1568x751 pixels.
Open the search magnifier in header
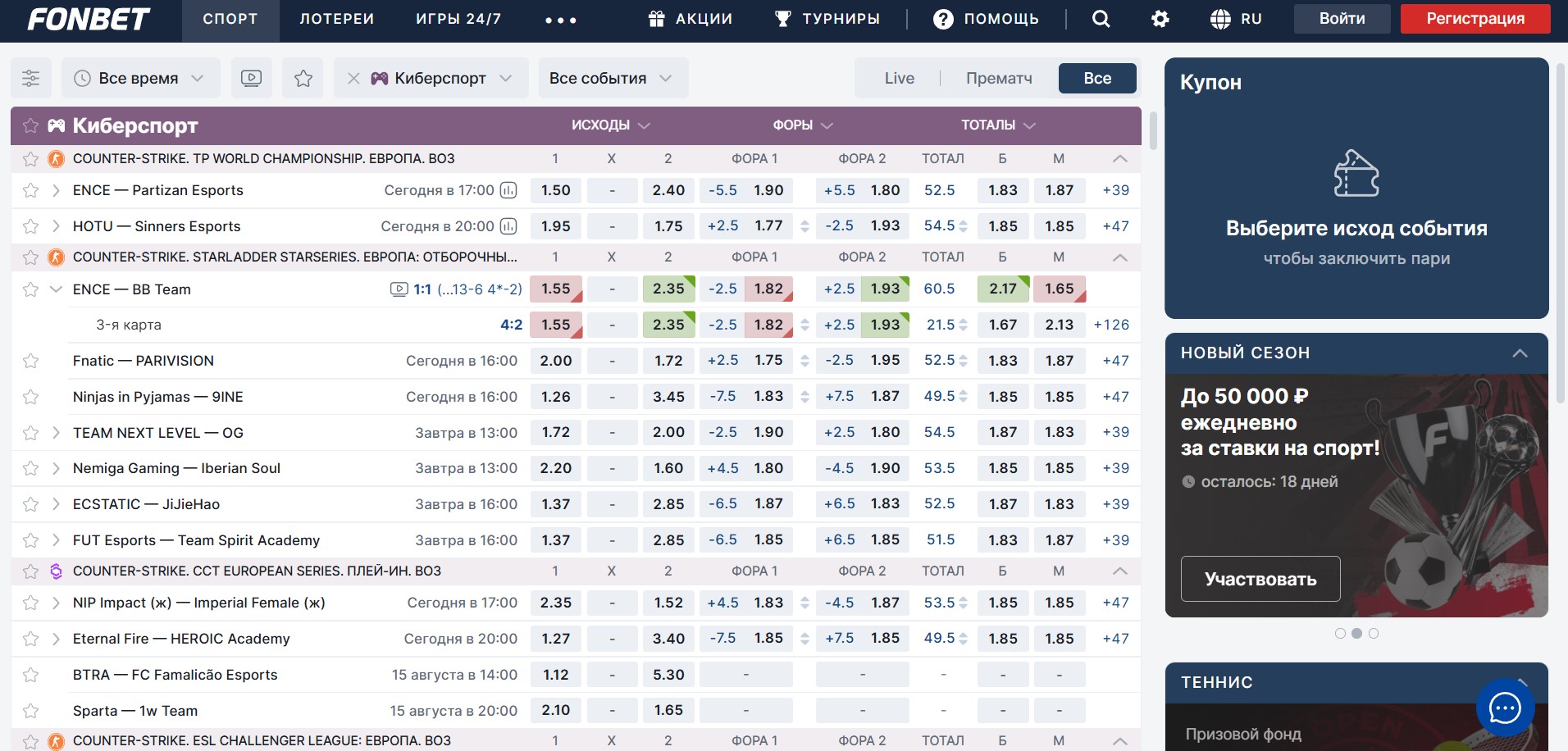point(1101,19)
